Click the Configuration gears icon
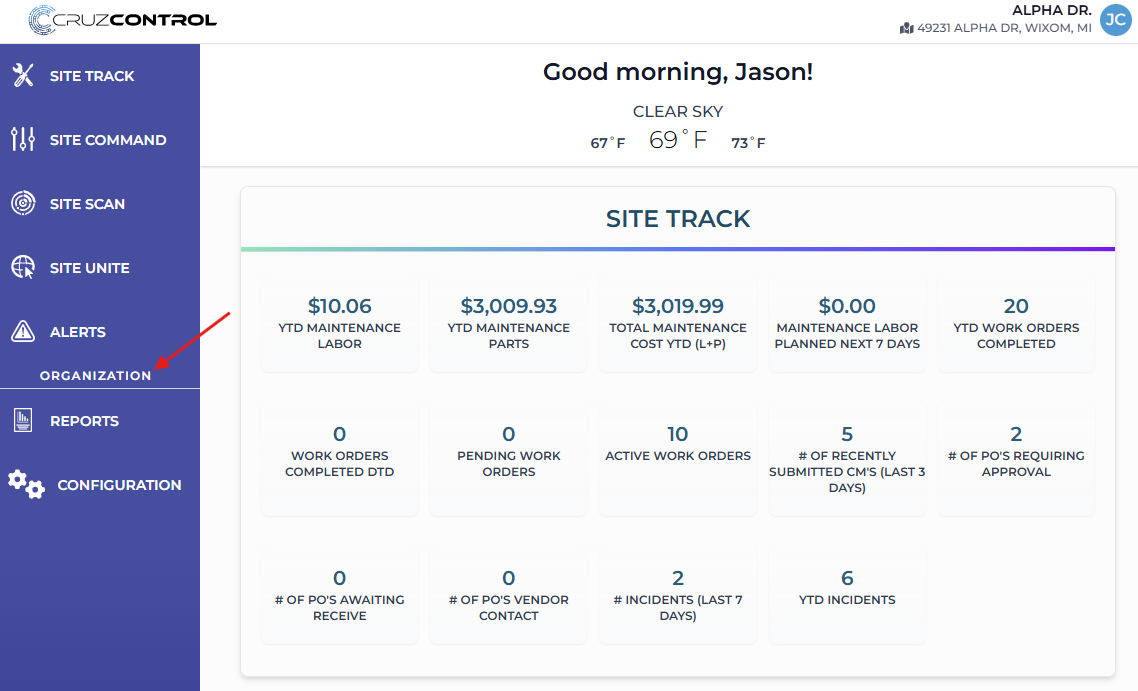Screen dimensions: 1138x691 pos(26,485)
